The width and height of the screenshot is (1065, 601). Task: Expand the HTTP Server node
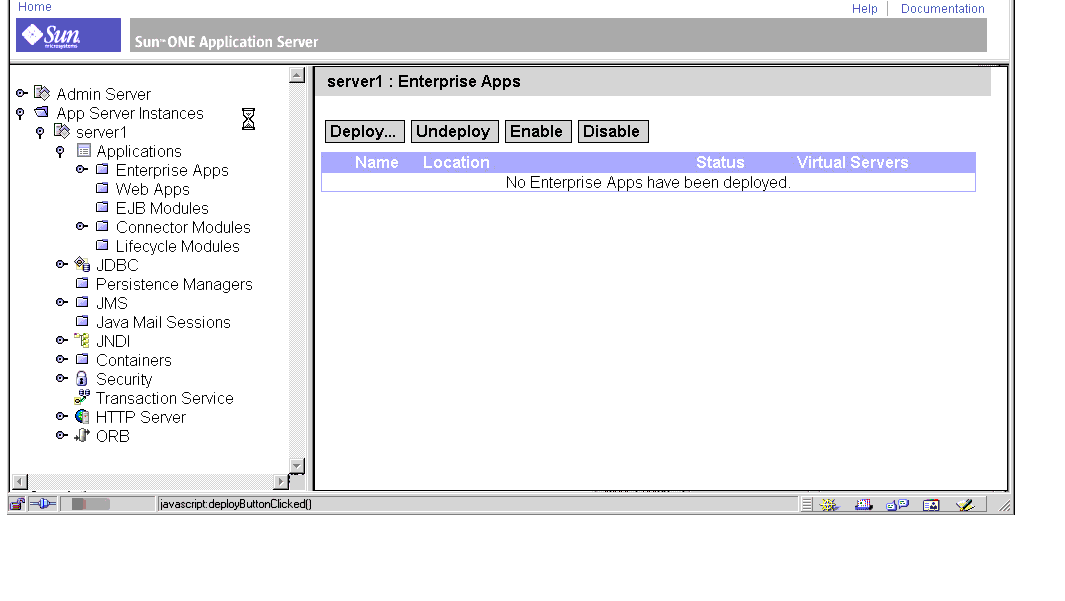(62, 416)
